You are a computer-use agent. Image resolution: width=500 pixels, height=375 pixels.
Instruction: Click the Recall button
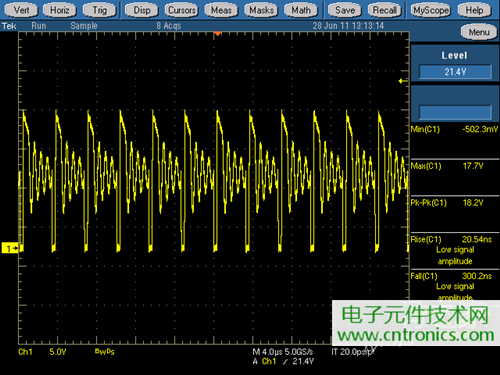[385, 10]
